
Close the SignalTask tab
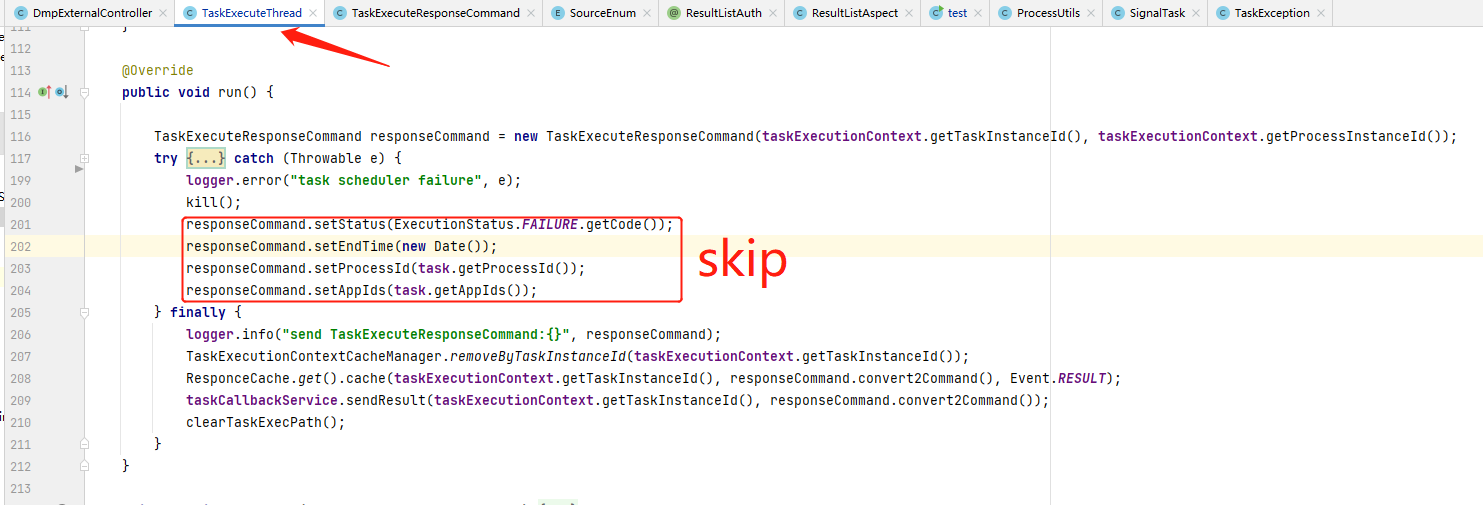pos(1196,13)
